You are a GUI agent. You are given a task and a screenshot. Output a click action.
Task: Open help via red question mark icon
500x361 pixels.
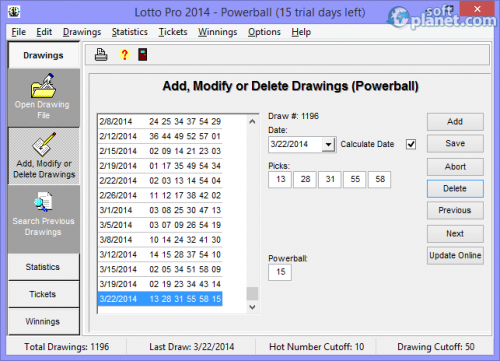tap(125, 55)
